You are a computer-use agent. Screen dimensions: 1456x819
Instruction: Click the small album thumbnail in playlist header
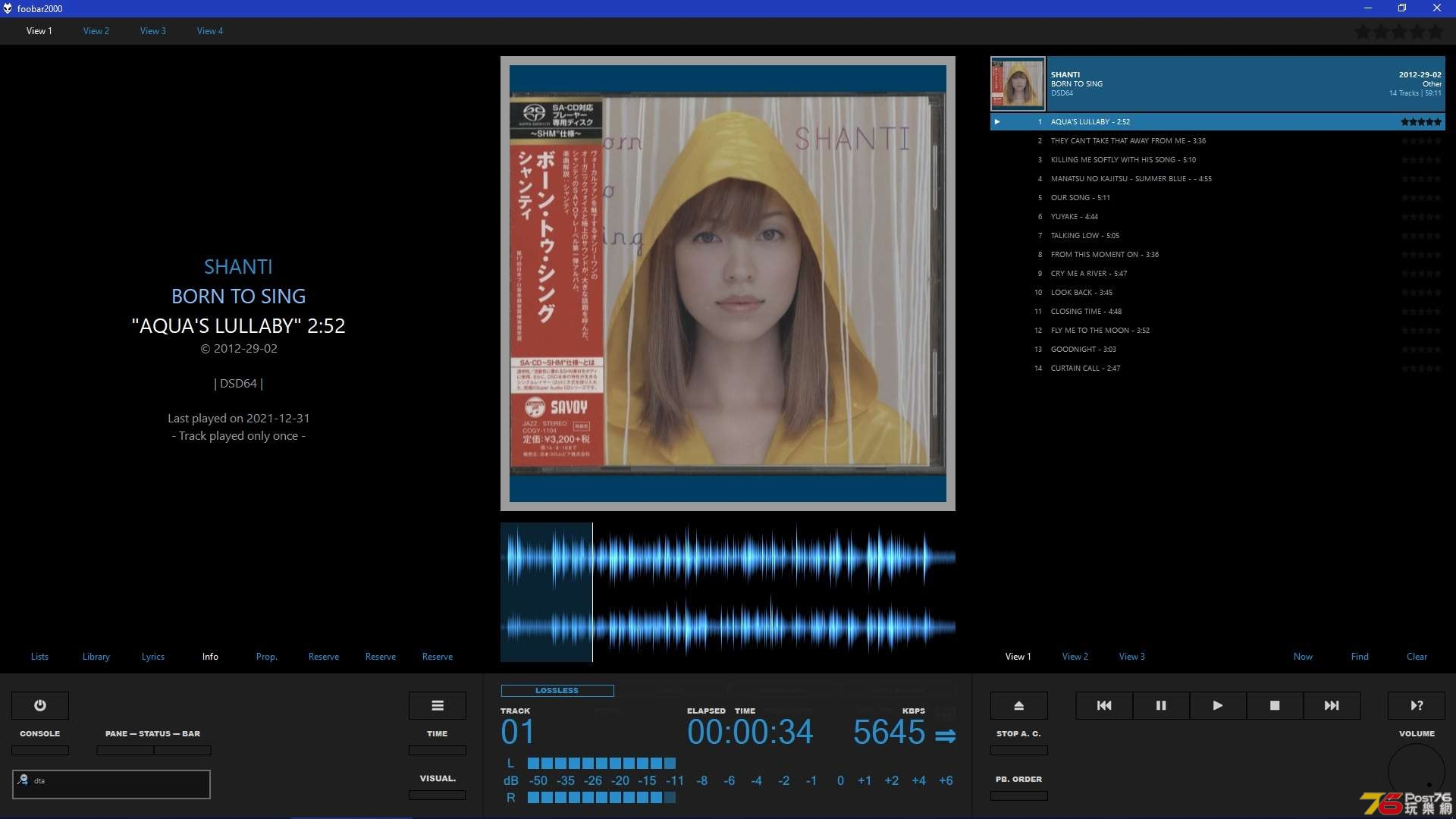[x=1018, y=83]
